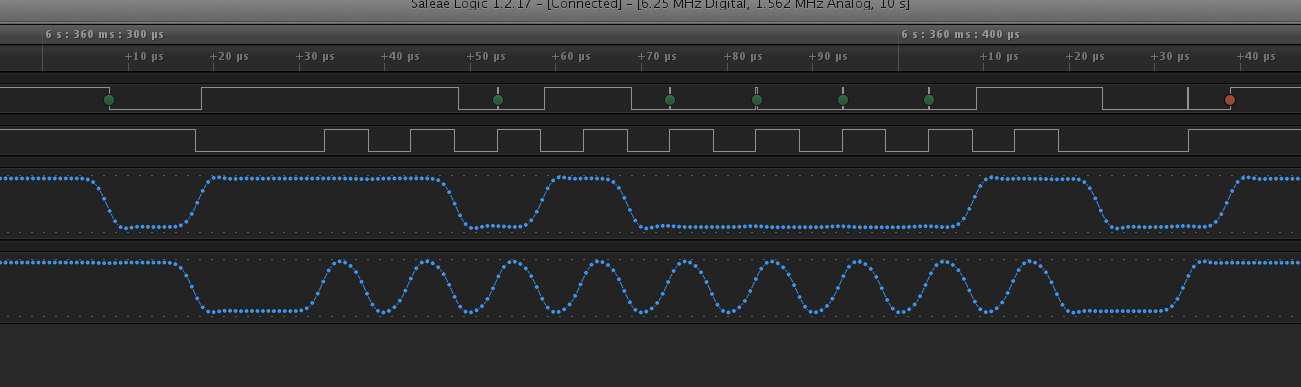
Task: Click the thin glitch spike before the red marker
Action: [1188, 98]
